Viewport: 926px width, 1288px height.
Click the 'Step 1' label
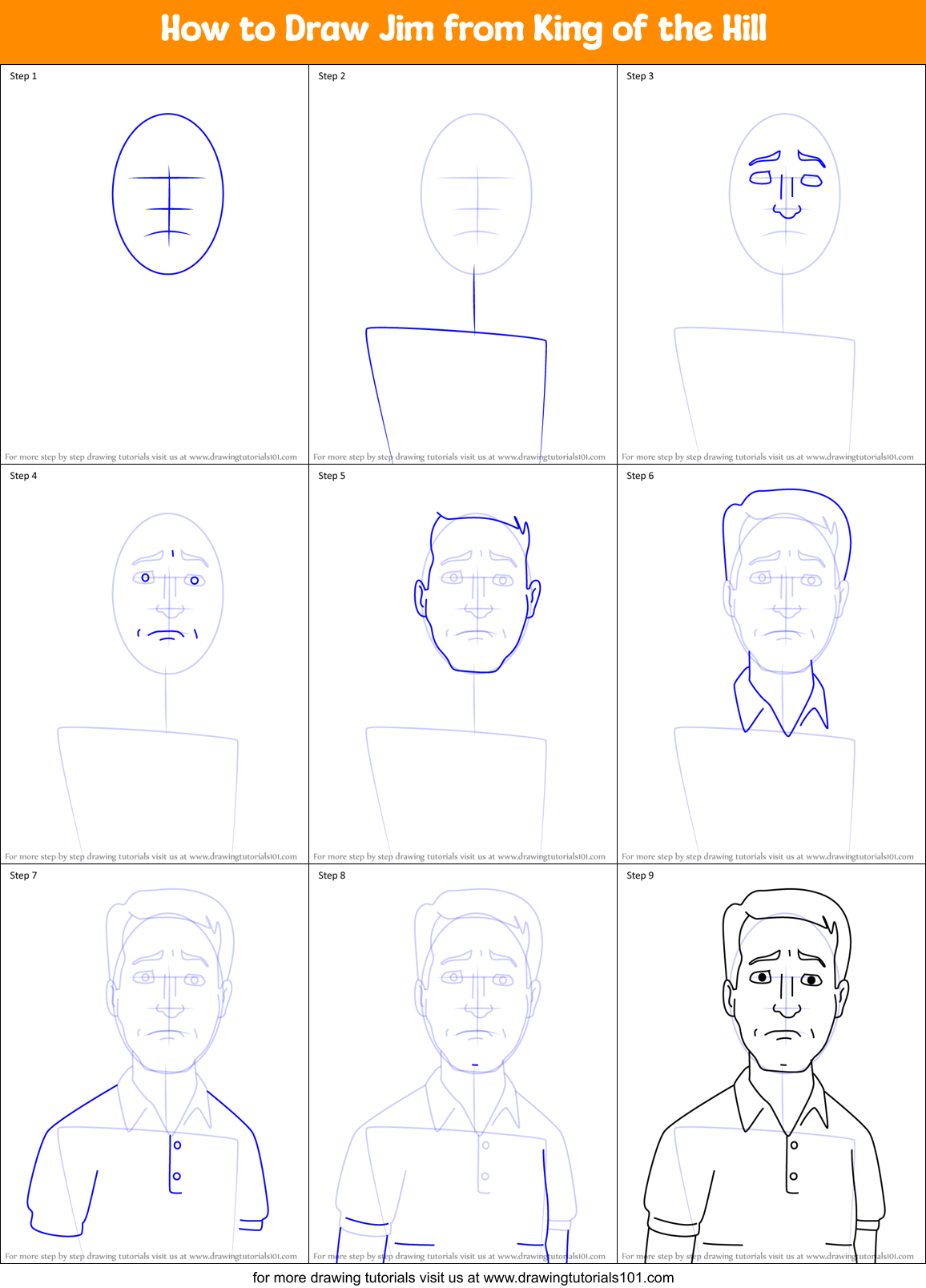click(x=23, y=76)
